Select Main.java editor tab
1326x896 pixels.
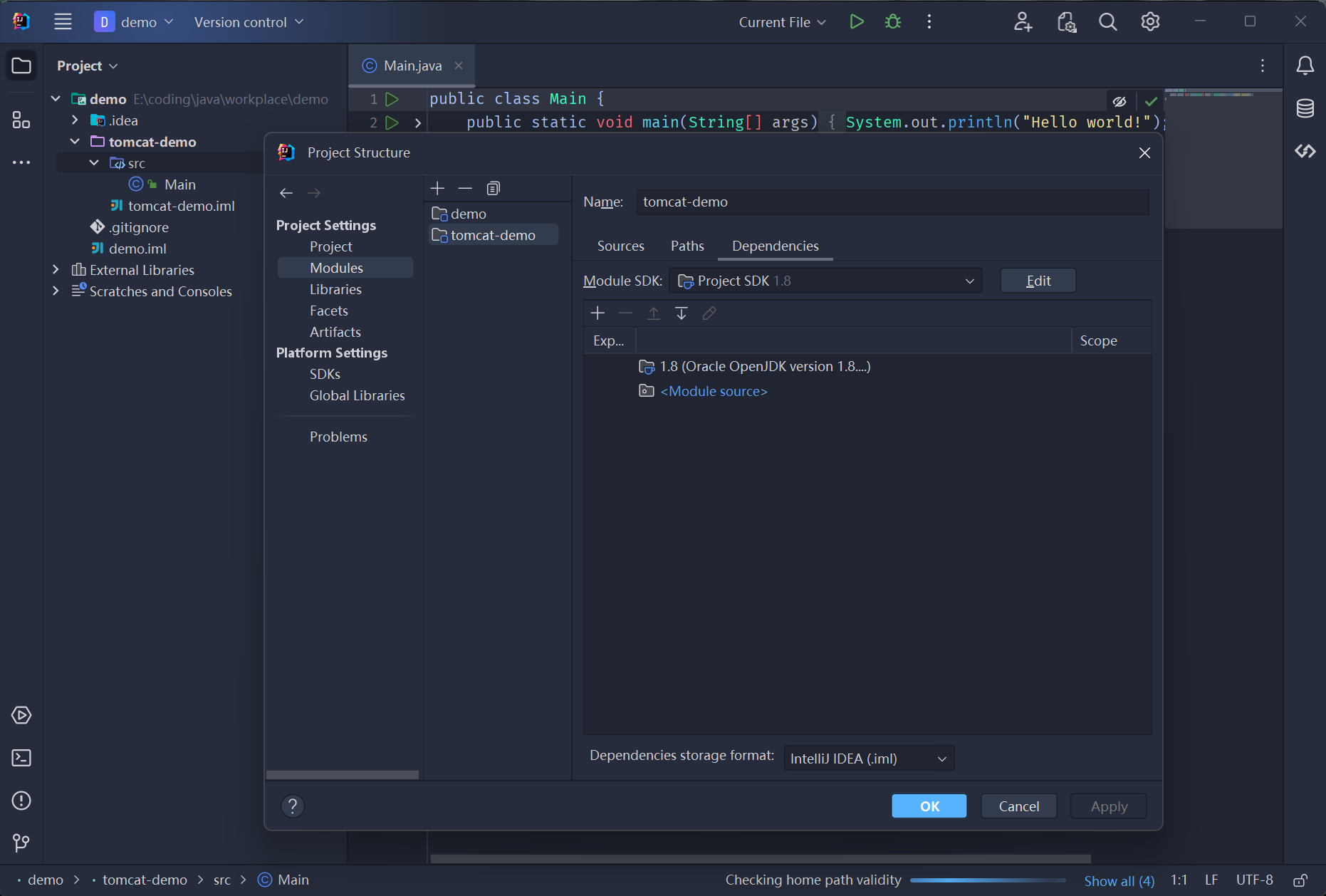point(412,66)
